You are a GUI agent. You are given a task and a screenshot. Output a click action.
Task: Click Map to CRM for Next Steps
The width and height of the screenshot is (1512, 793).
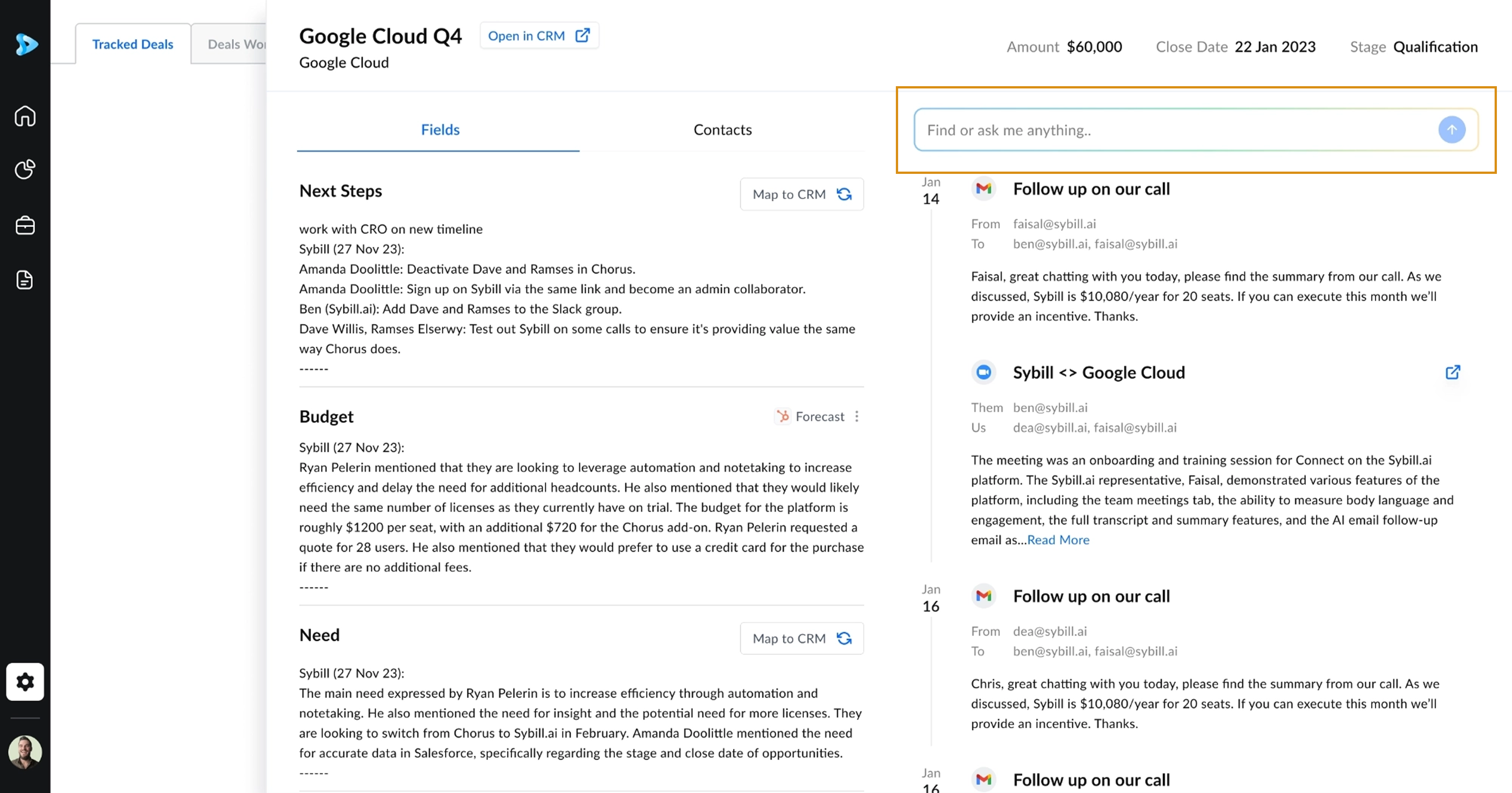(802, 194)
